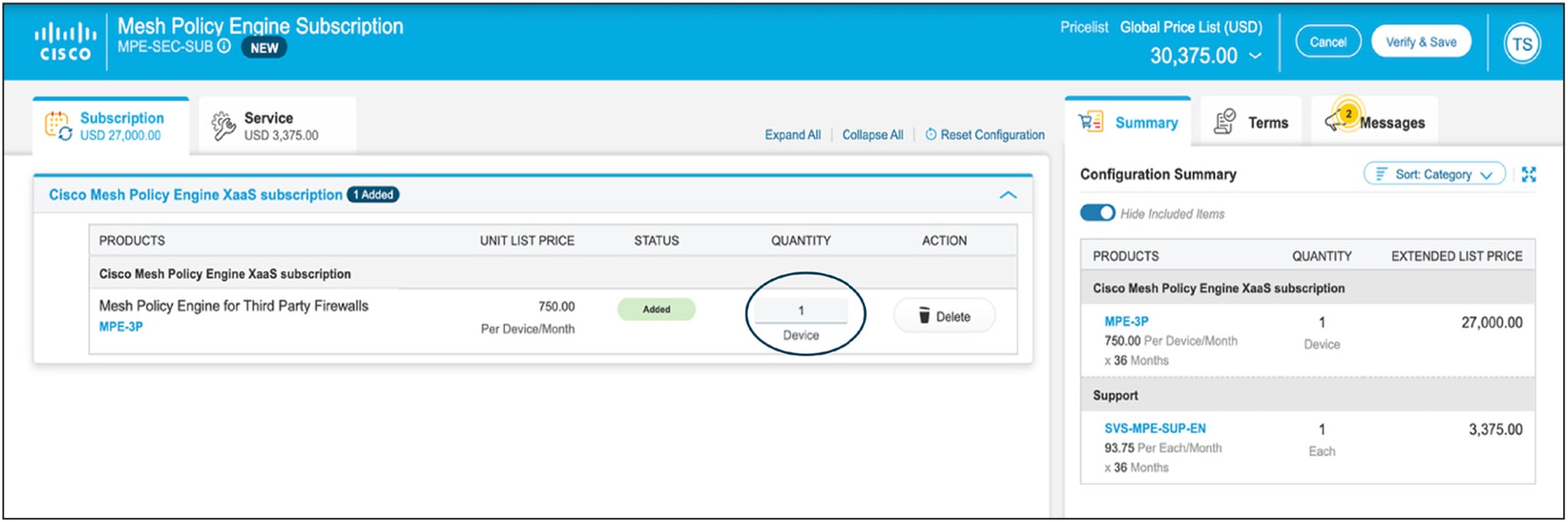Collapse the XaaS subscription section chevron
Image resolution: width=1568 pixels, height=522 pixels.
pyautogui.click(x=1007, y=195)
